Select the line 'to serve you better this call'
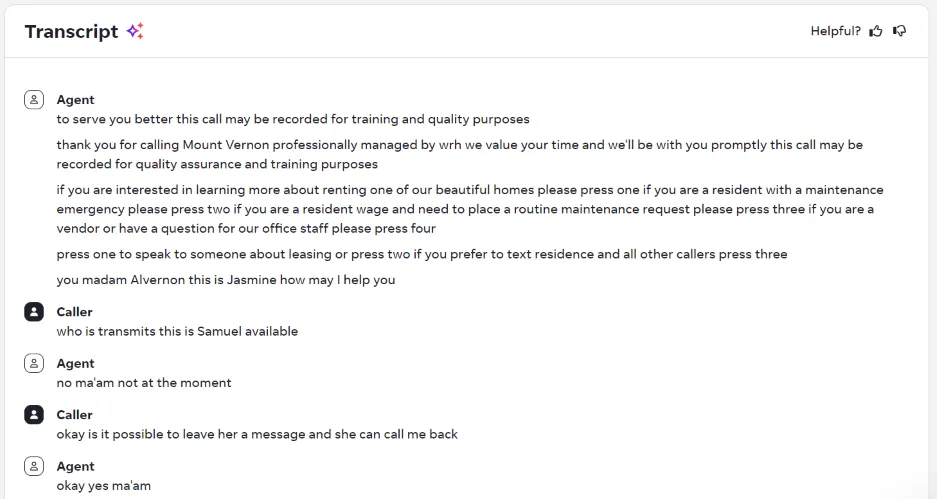This screenshot has width=937, height=499. (x=293, y=119)
